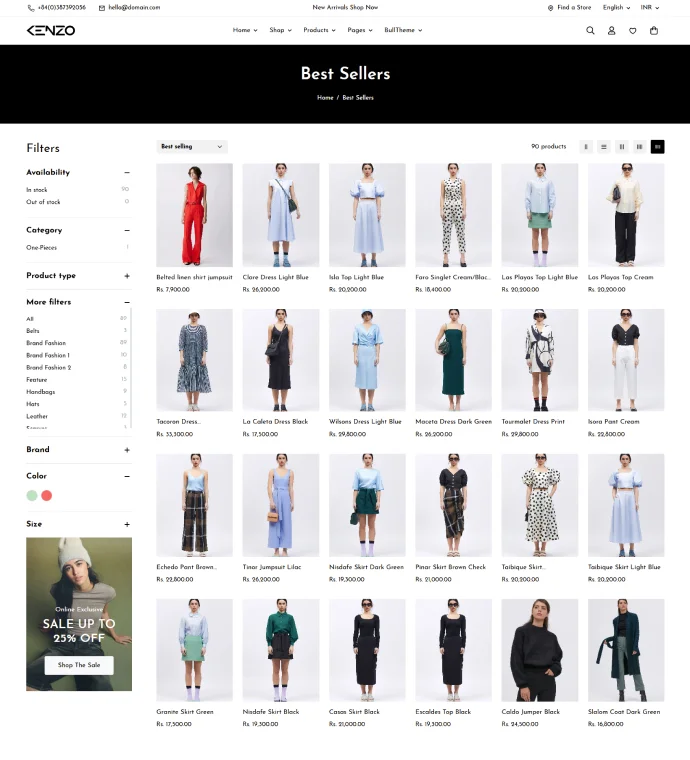Open Granite Skirt Green product link
The height and width of the screenshot is (760, 690).
point(185,712)
